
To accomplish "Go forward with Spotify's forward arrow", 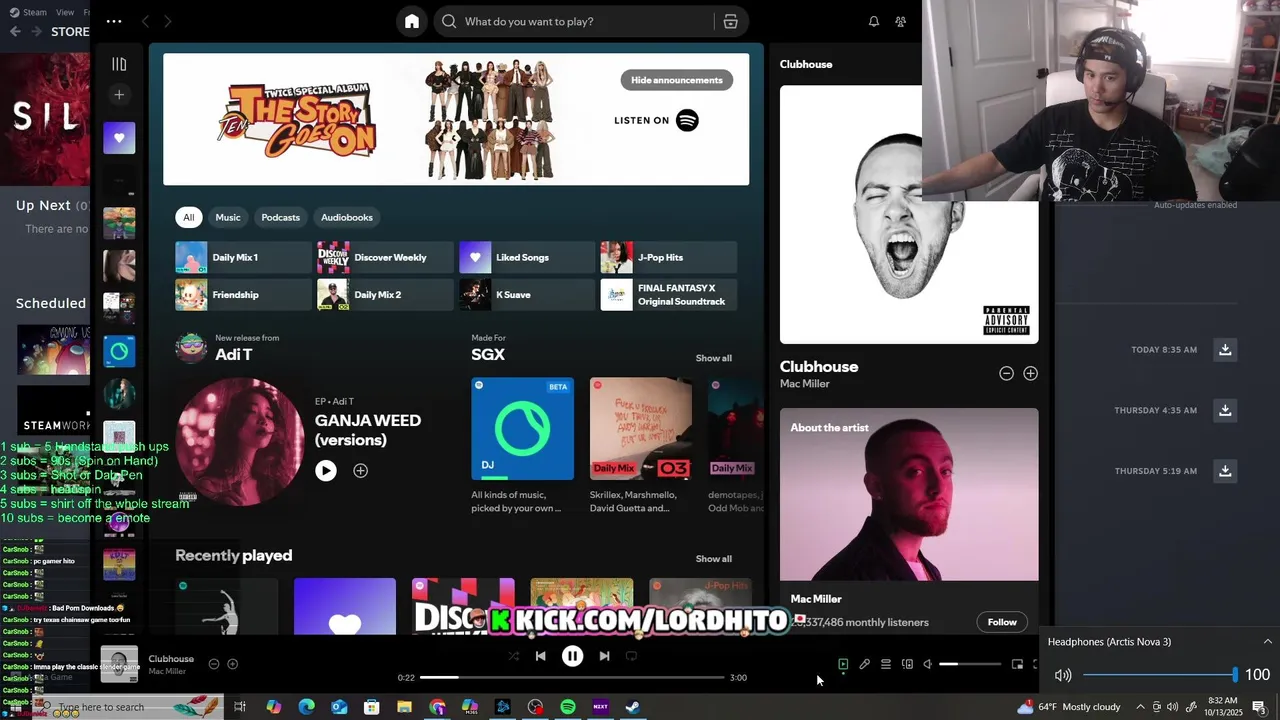I will click(168, 21).
